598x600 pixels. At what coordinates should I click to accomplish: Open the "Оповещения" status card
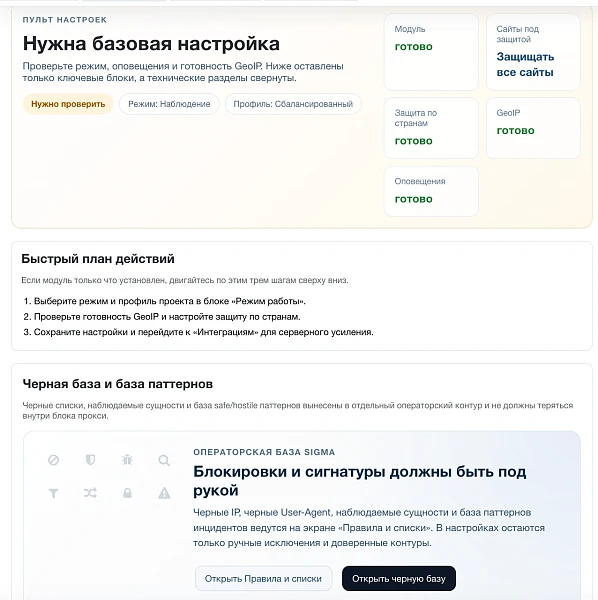pos(431,191)
